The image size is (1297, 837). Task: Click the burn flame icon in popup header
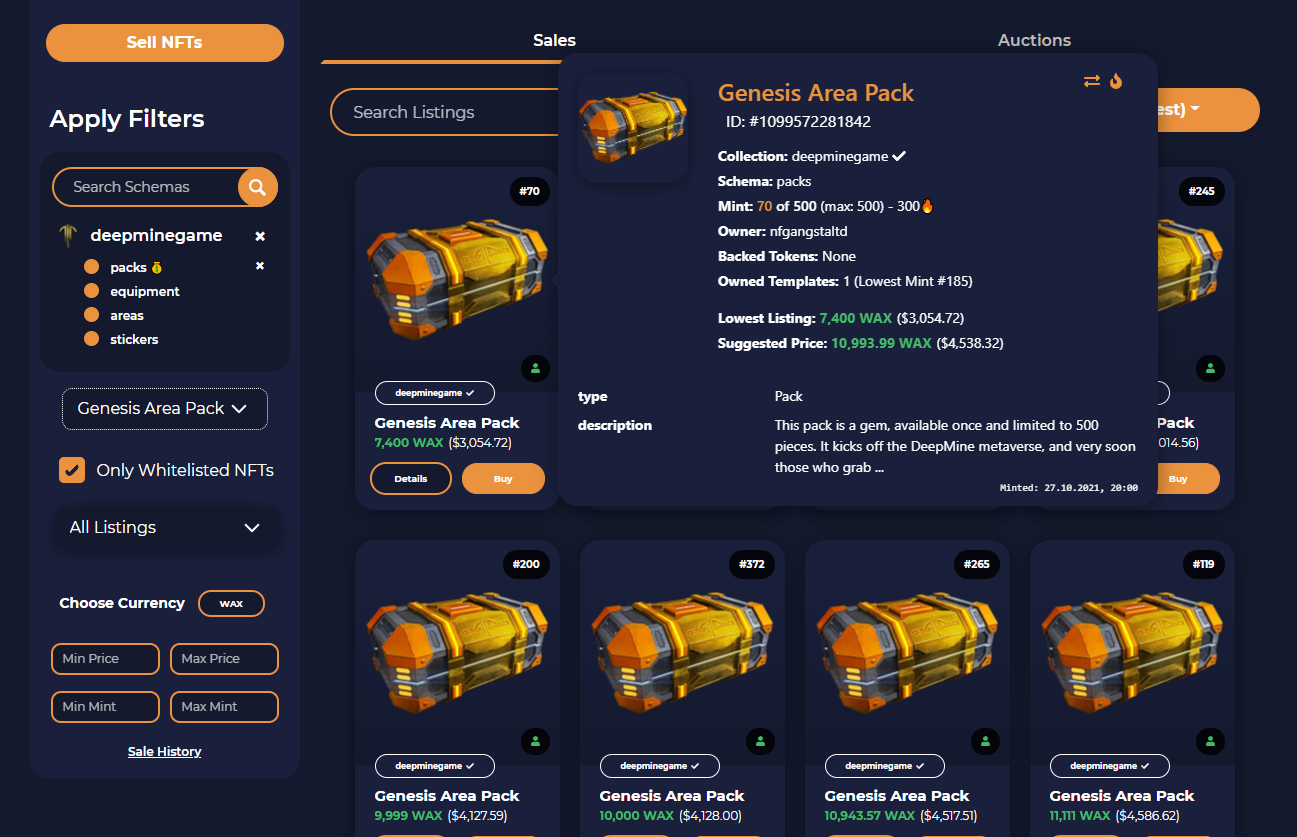(1116, 81)
